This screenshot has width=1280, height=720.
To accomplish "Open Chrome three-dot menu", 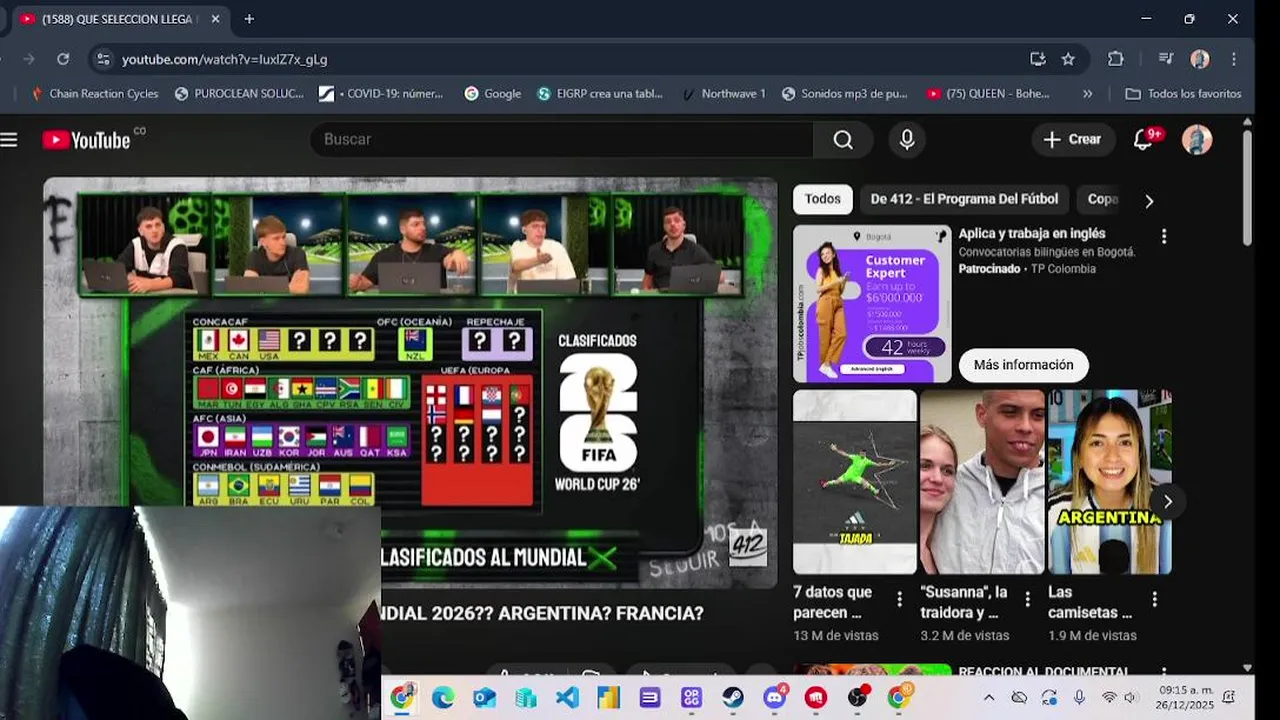I will point(1234,59).
